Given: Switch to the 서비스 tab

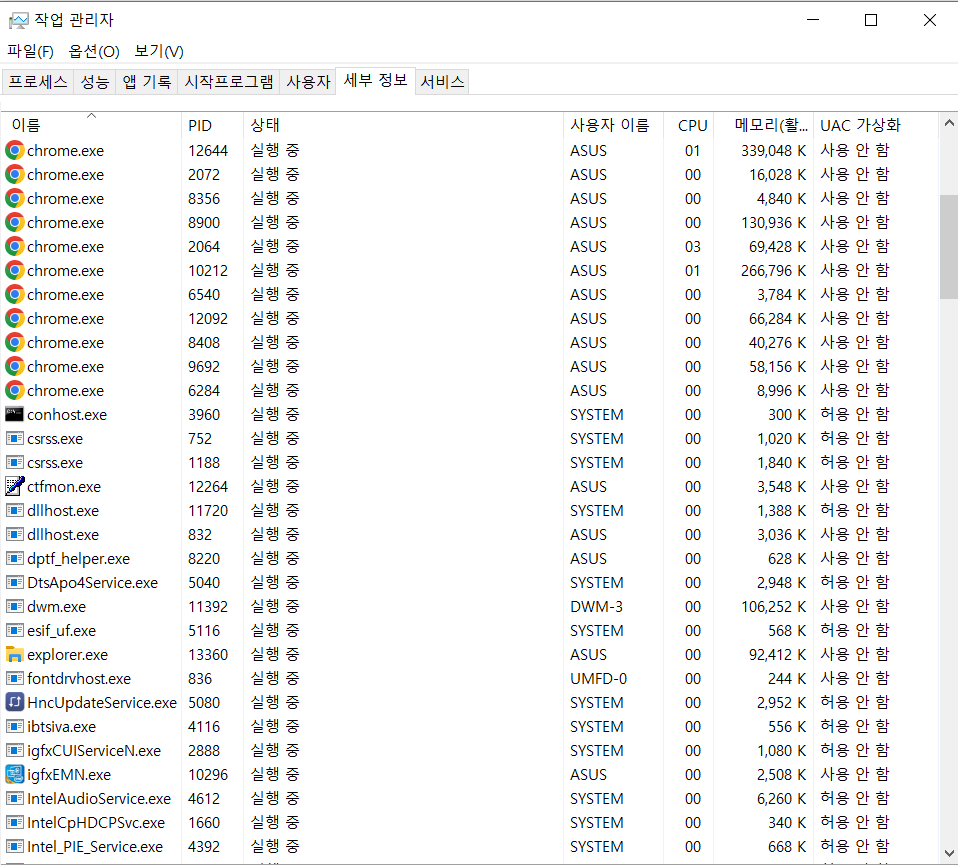Looking at the screenshot, I should coord(442,82).
